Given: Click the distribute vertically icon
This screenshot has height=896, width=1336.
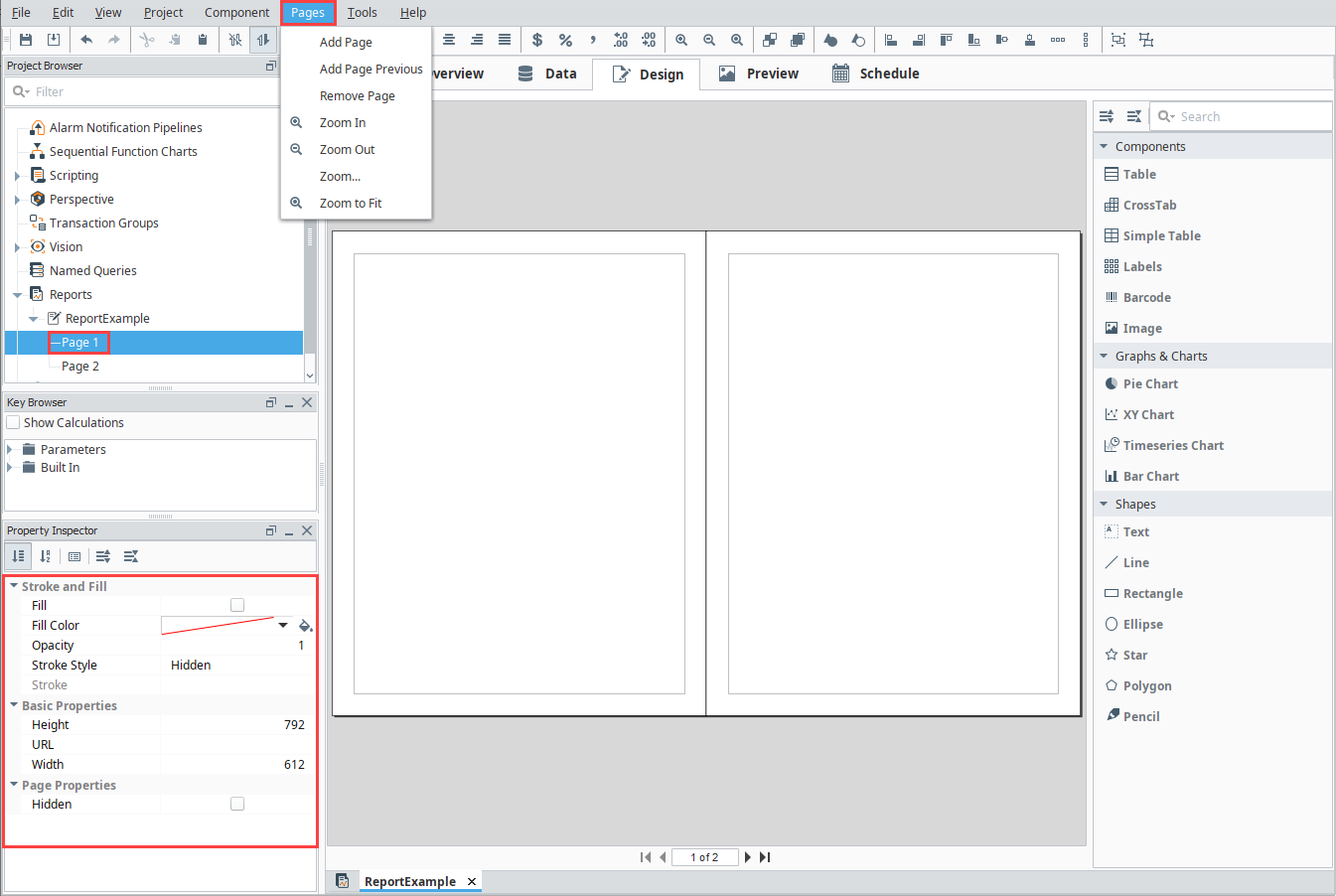Looking at the screenshot, I should [x=1086, y=40].
